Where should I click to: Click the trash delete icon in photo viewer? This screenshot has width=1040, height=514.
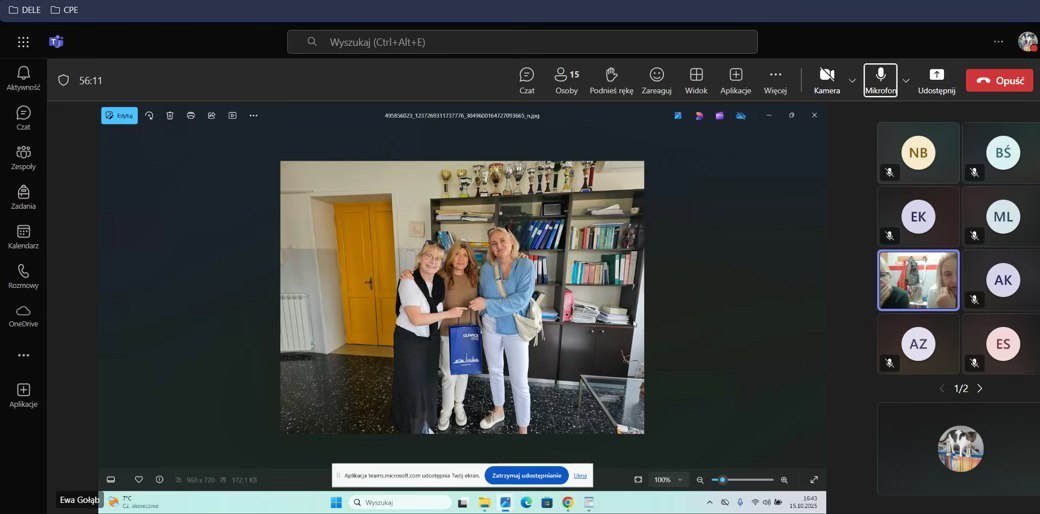(x=170, y=115)
